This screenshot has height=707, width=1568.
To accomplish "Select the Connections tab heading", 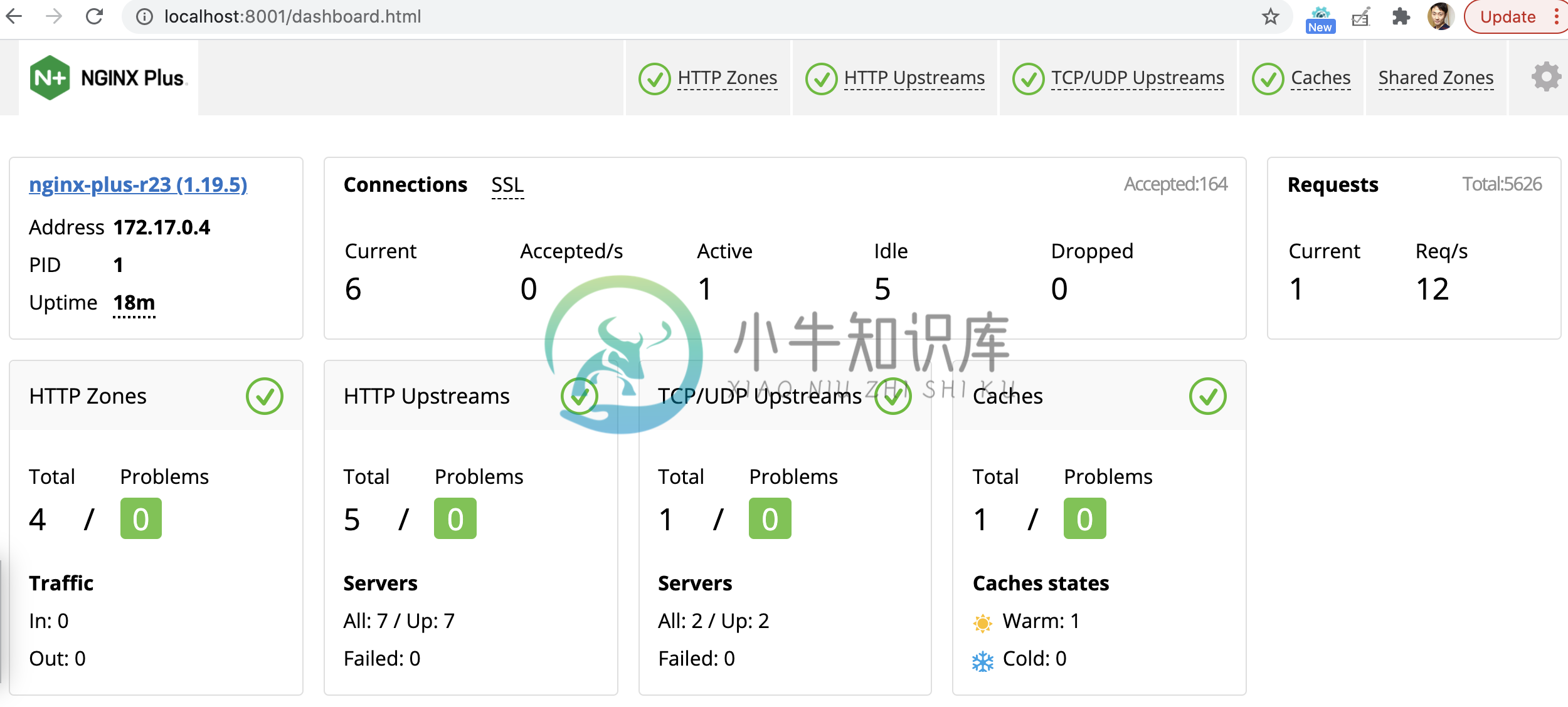I will click(405, 185).
